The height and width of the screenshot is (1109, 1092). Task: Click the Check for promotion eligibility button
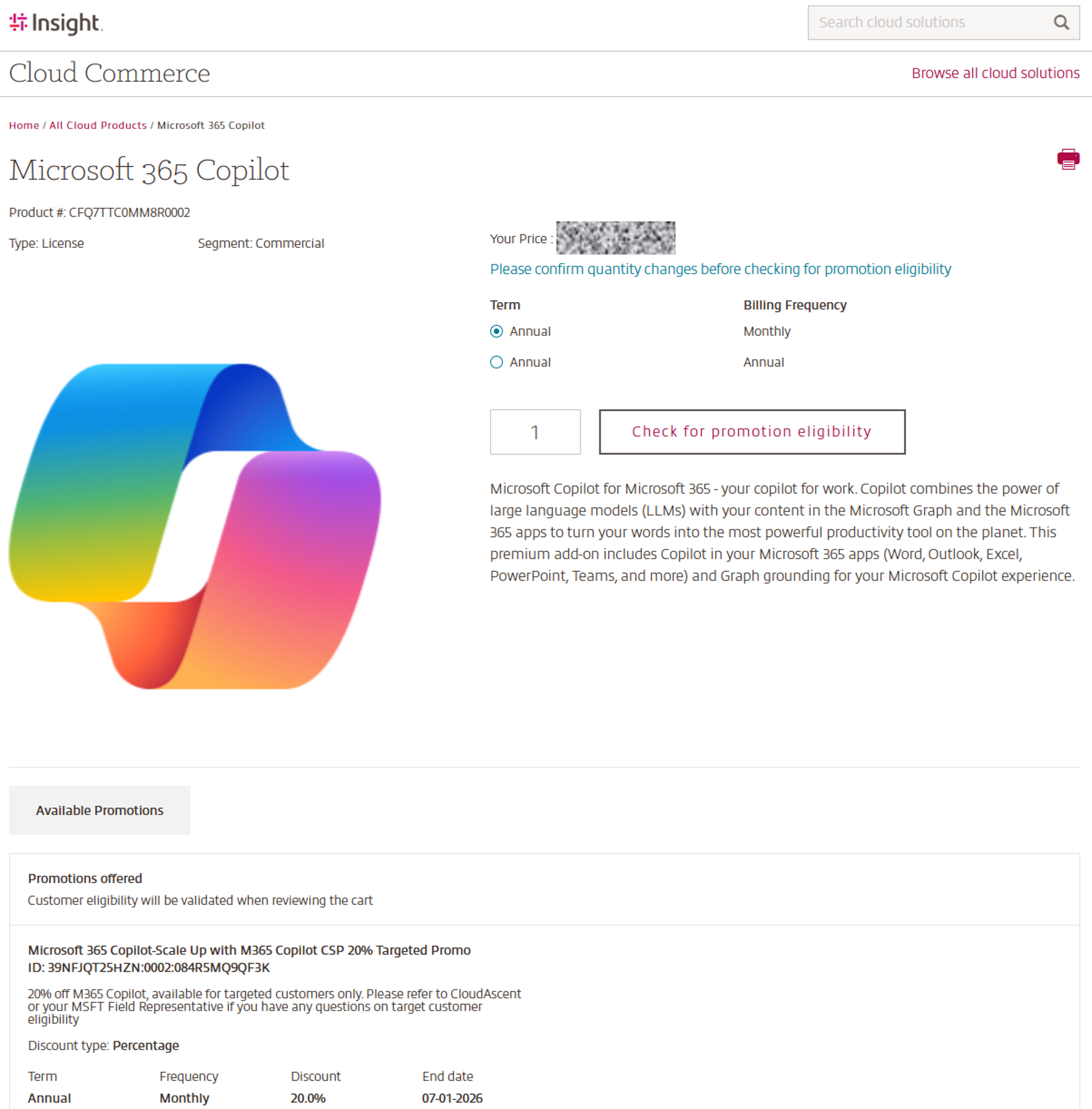point(751,432)
